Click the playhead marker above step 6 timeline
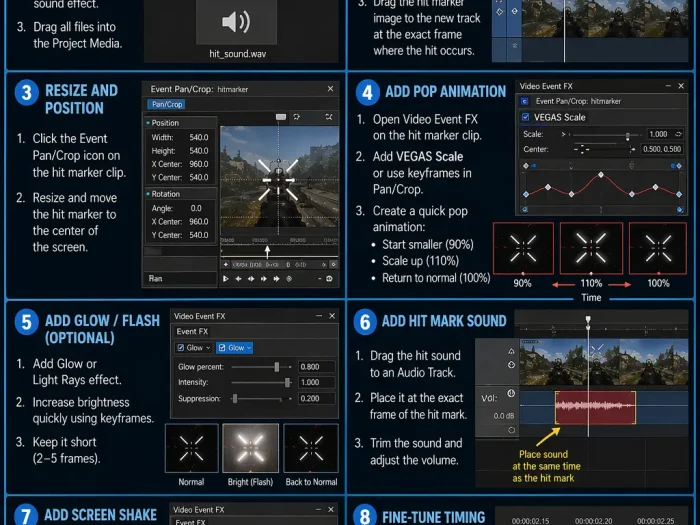This screenshot has width=700, height=525. (588, 319)
